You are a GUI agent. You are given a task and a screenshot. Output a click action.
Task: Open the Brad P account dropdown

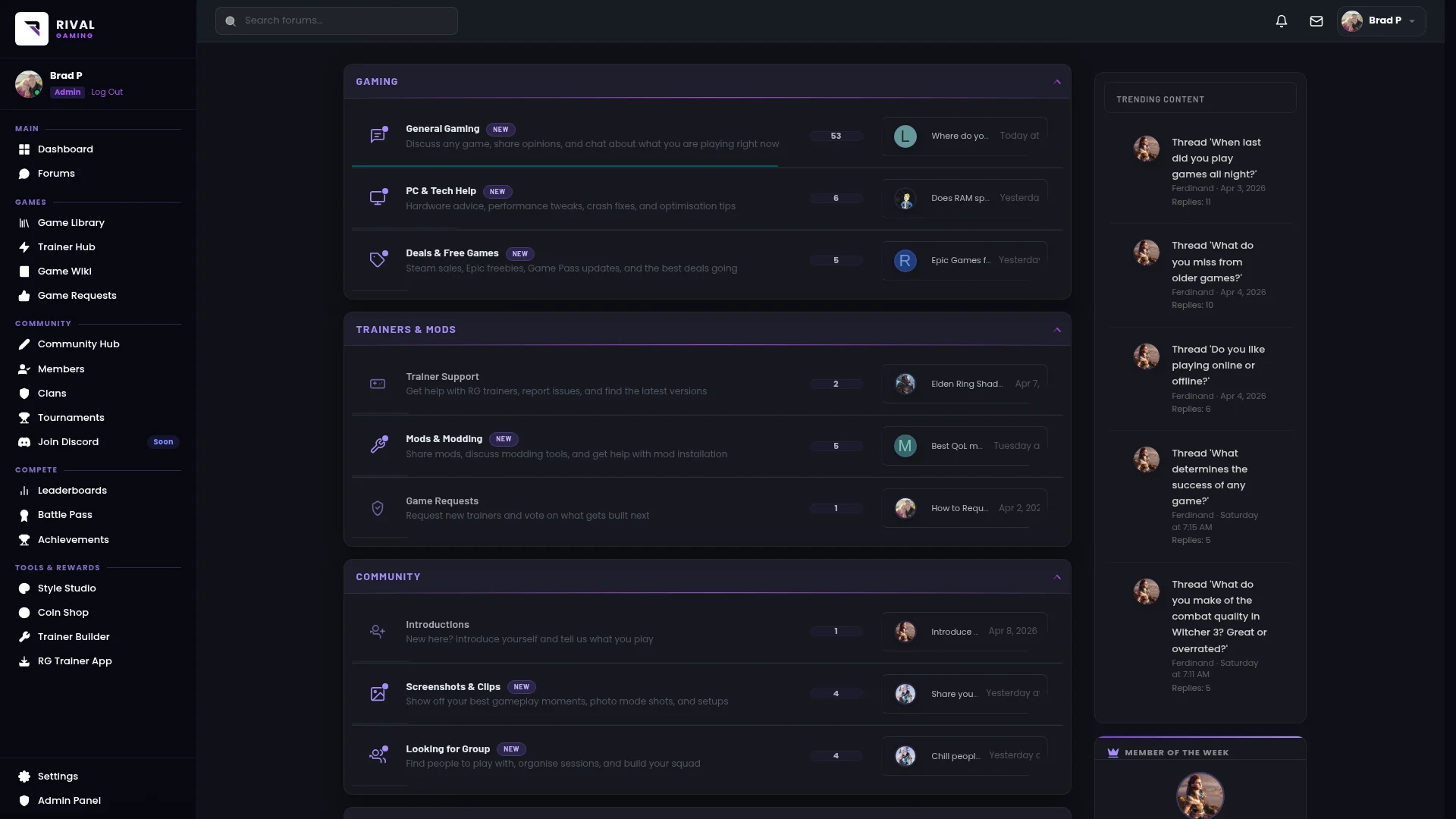(x=1381, y=21)
